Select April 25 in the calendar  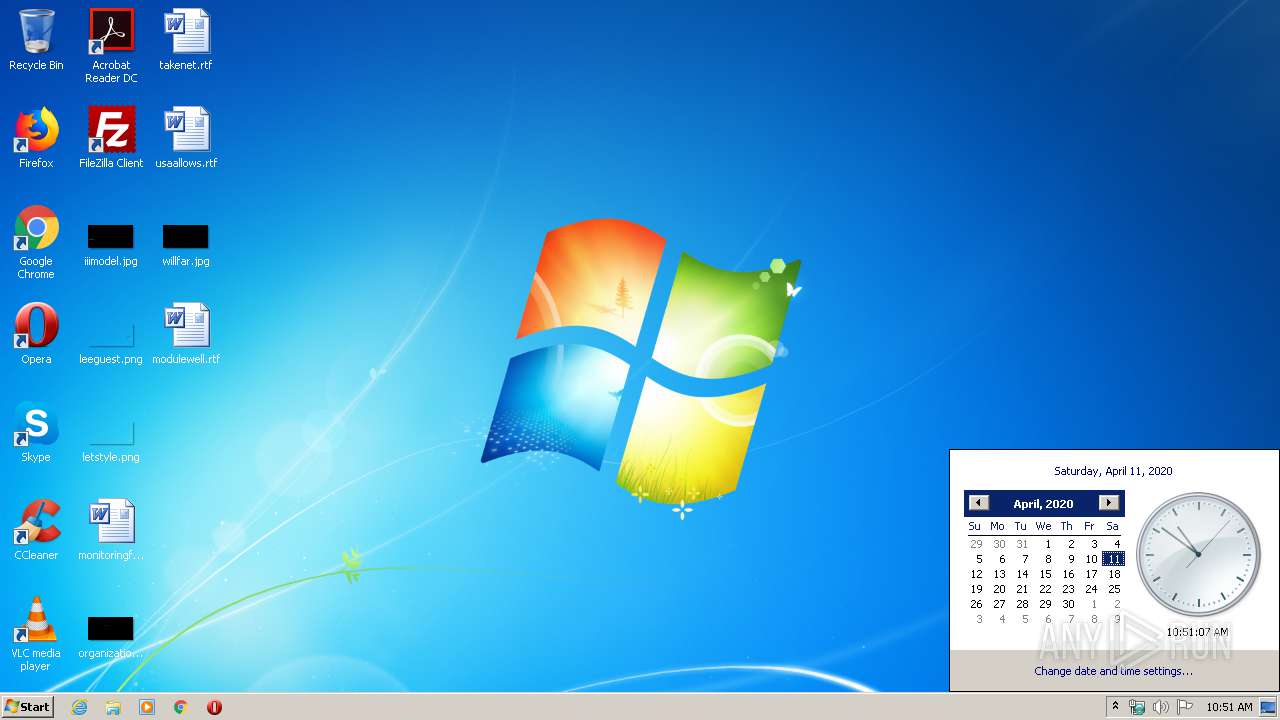point(1114,589)
